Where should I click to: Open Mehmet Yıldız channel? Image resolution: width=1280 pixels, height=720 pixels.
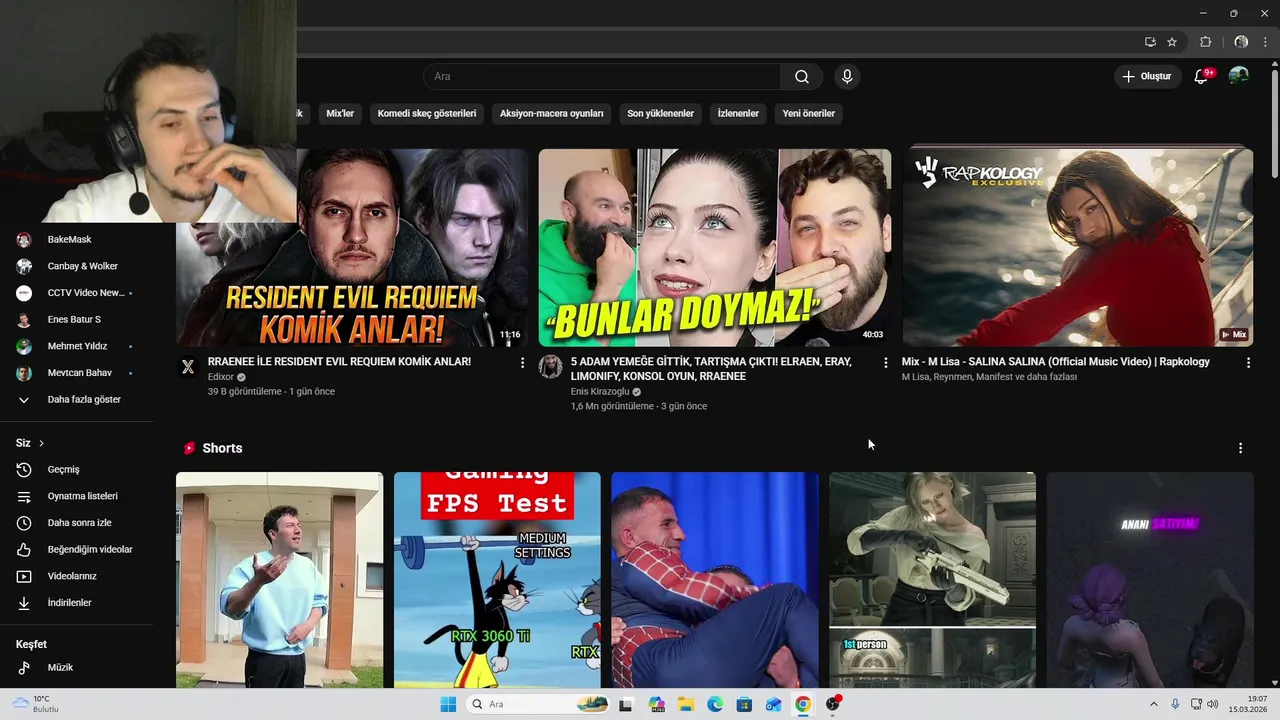[x=76, y=346]
